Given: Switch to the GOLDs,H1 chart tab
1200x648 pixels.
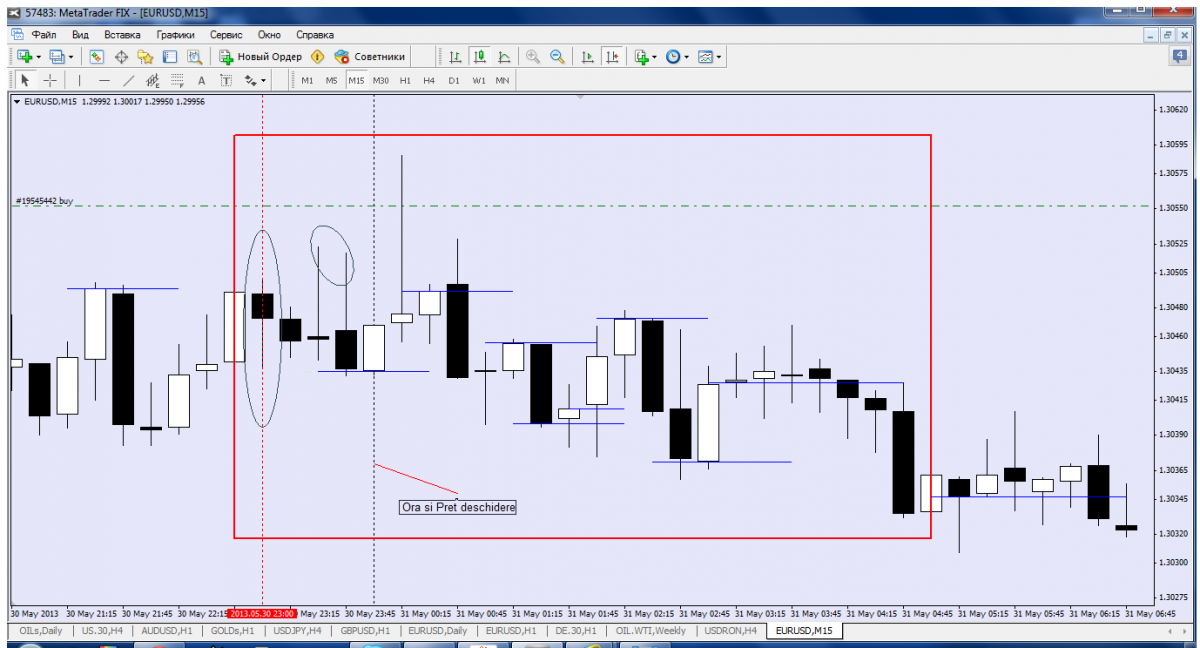Looking at the screenshot, I should click(x=232, y=631).
